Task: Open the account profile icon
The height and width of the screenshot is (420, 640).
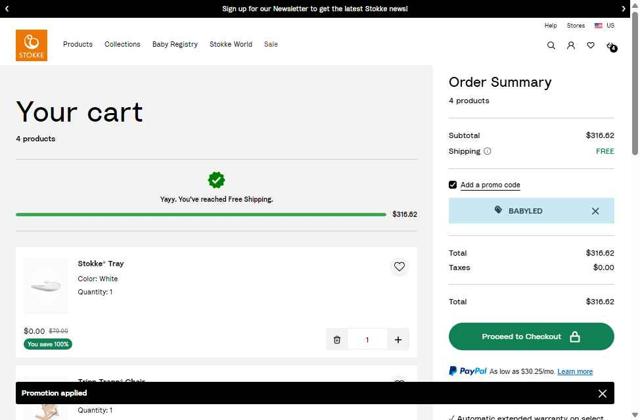Action: click(571, 45)
